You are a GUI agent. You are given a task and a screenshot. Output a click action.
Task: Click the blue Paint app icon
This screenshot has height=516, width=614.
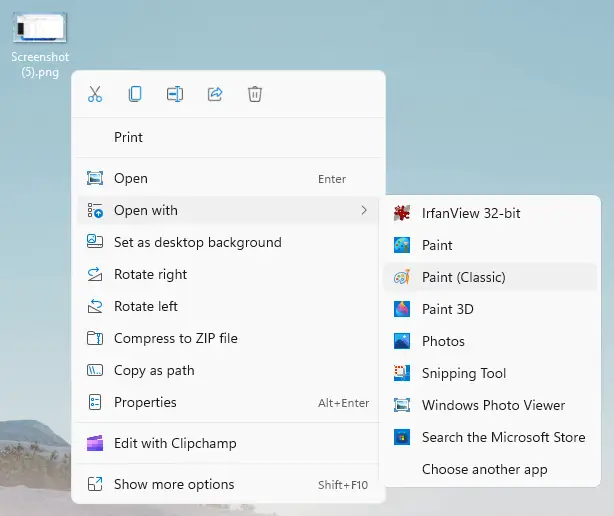(402, 245)
